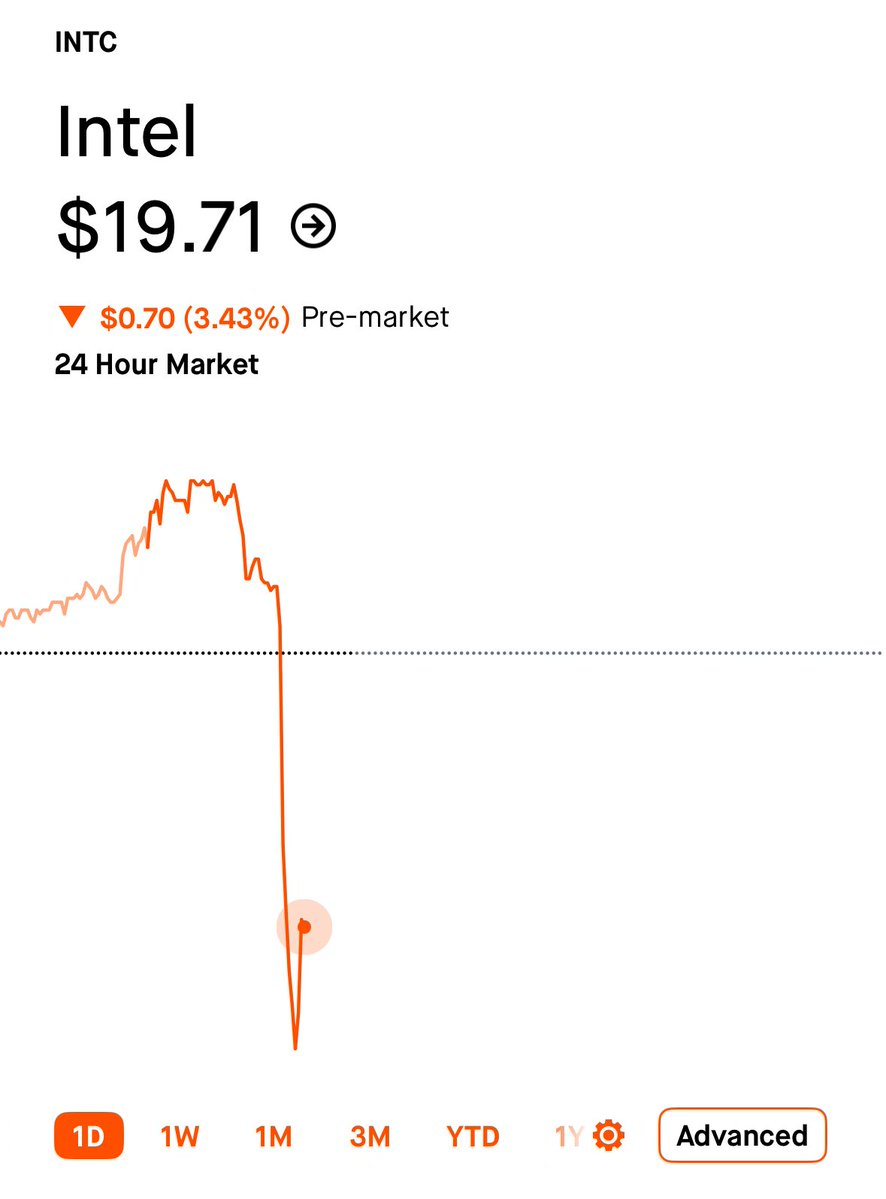Select the YTD chart range
Image resolution: width=886 pixels, height=1199 pixels.
pos(472,1136)
